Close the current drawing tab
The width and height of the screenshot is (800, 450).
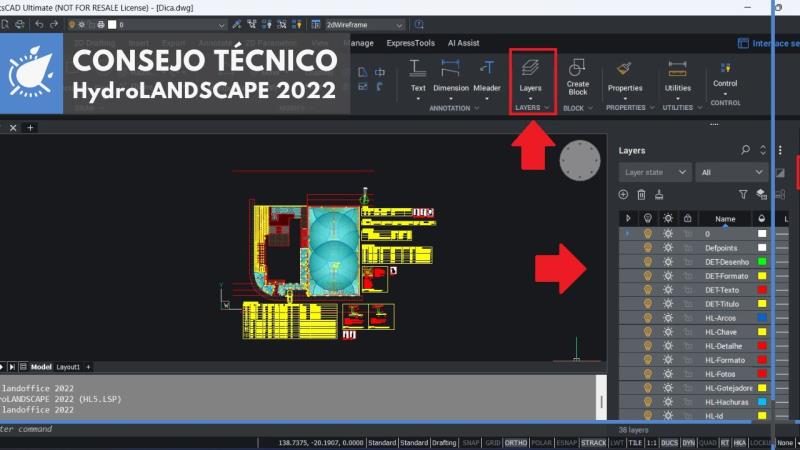[13, 128]
